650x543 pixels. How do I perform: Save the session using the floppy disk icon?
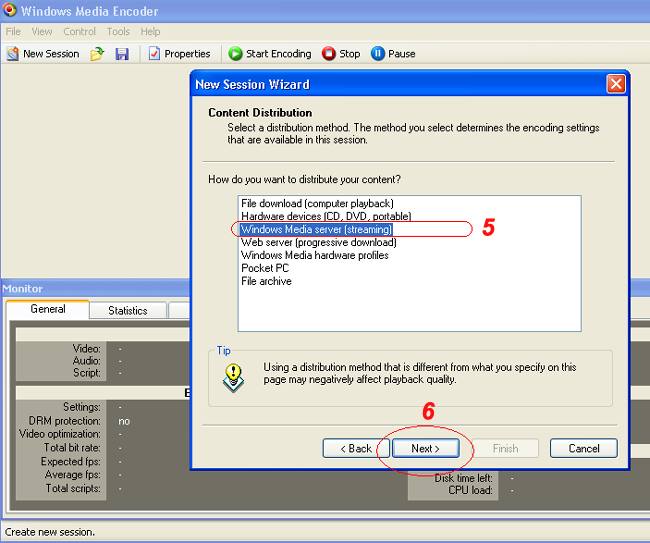tap(122, 54)
